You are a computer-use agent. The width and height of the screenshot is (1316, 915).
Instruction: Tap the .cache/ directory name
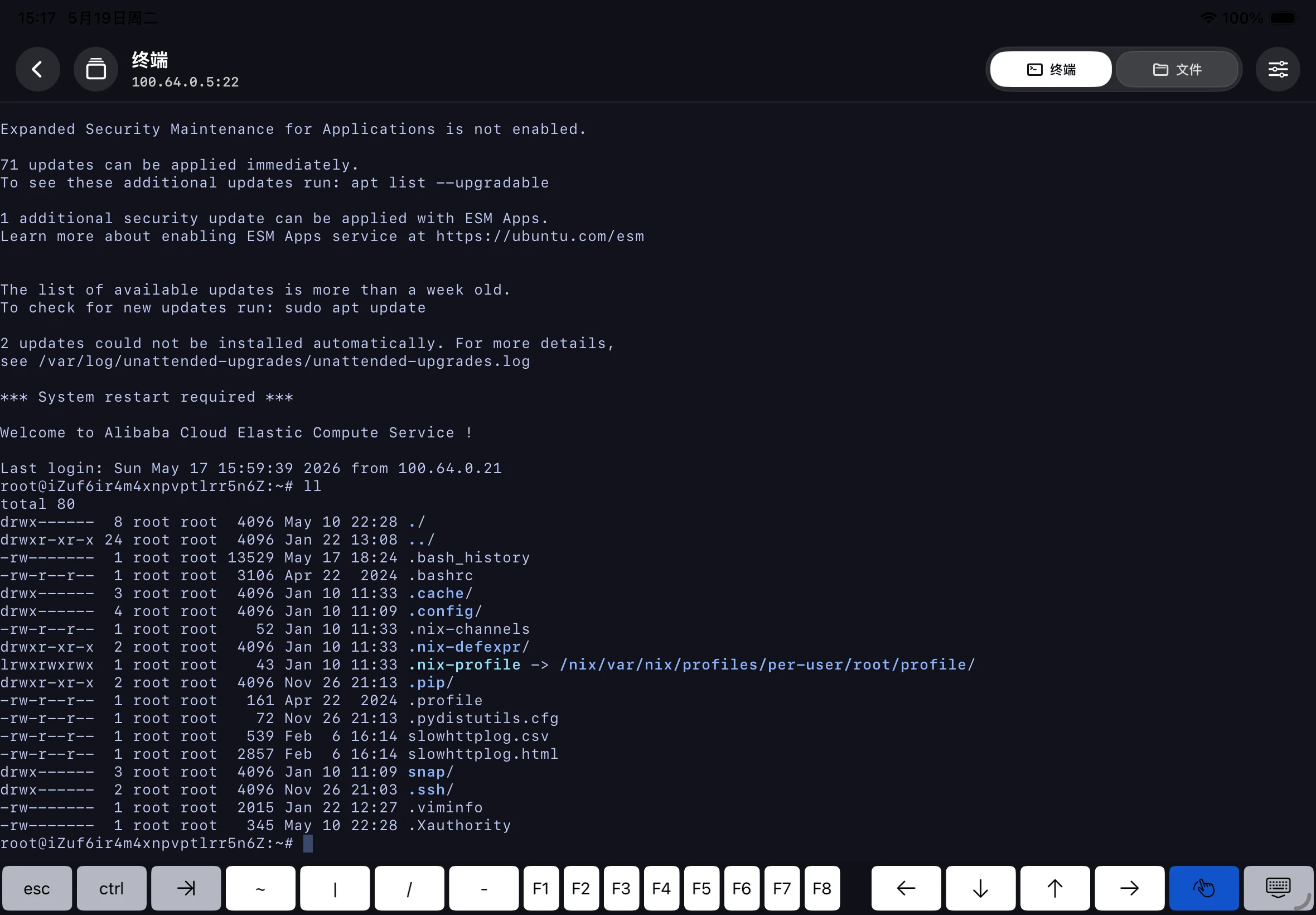pos(441,593)
